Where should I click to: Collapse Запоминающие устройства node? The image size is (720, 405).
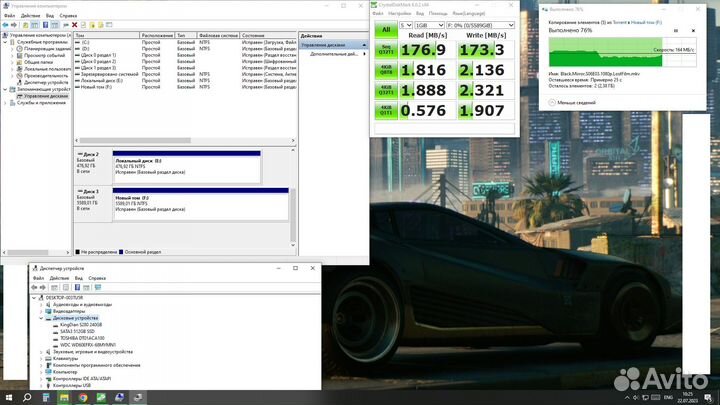coord(6,89)
